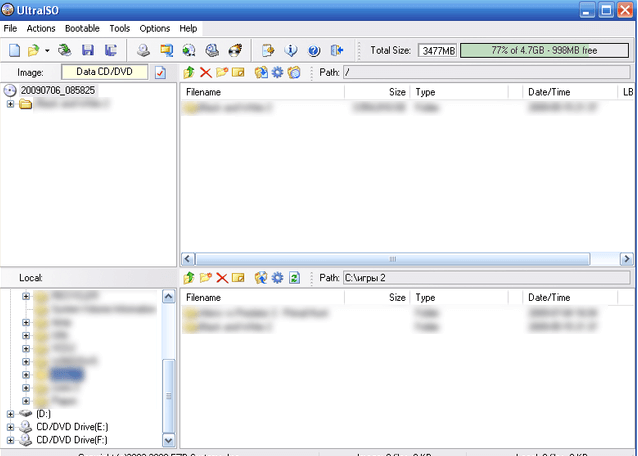Click the left arrow of image list horizontal scrollbar
This screenshot has width=638, height=456.
click(188, 259)
